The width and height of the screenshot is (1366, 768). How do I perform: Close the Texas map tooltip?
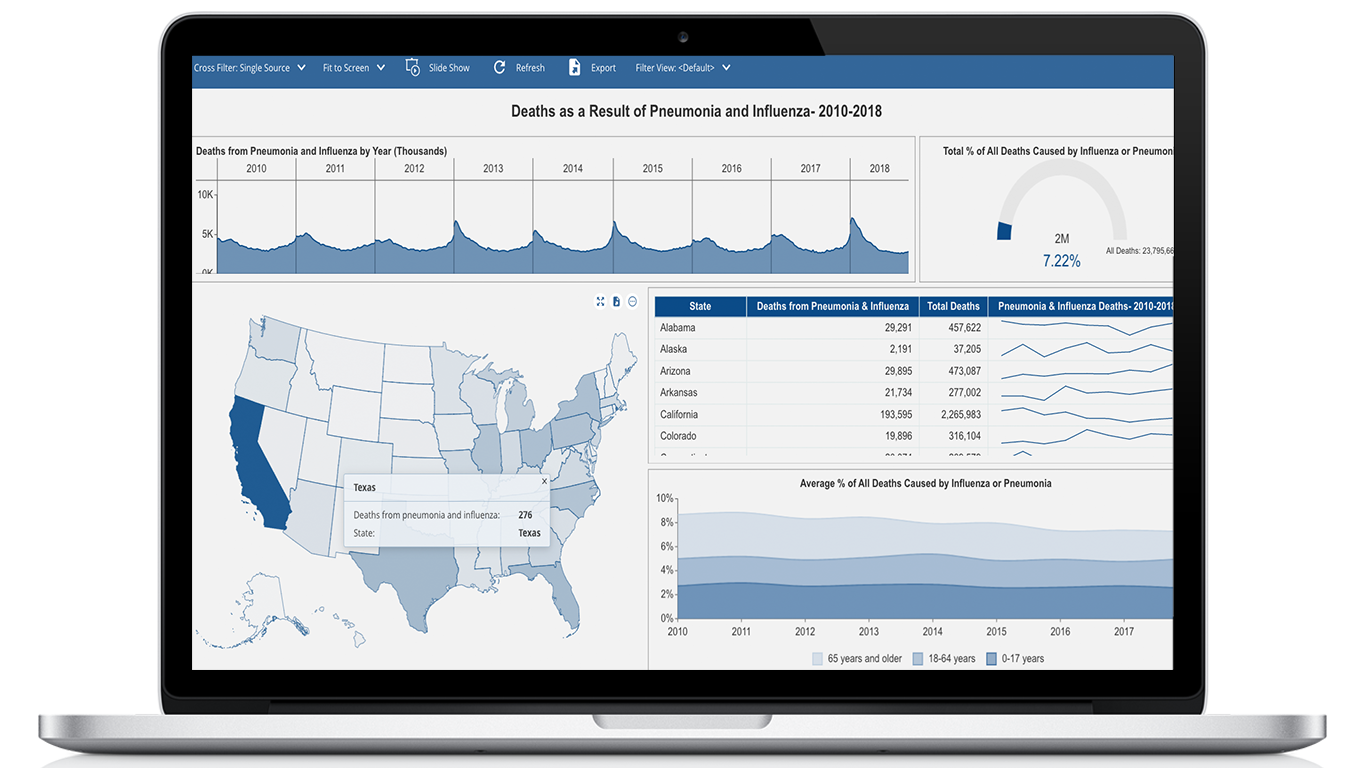(x=544, y=480)
